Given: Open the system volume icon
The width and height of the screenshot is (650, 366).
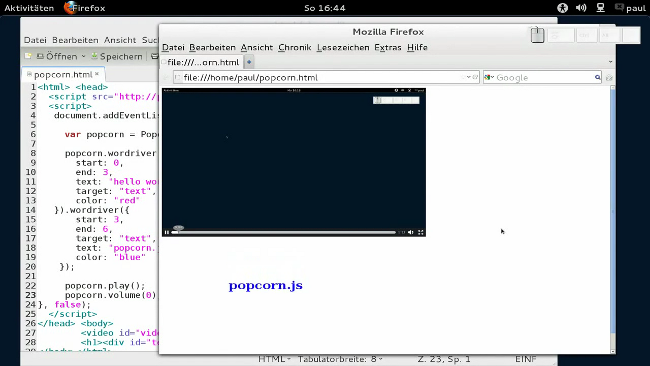Looking at the screenshot, I should coord(581,8).
